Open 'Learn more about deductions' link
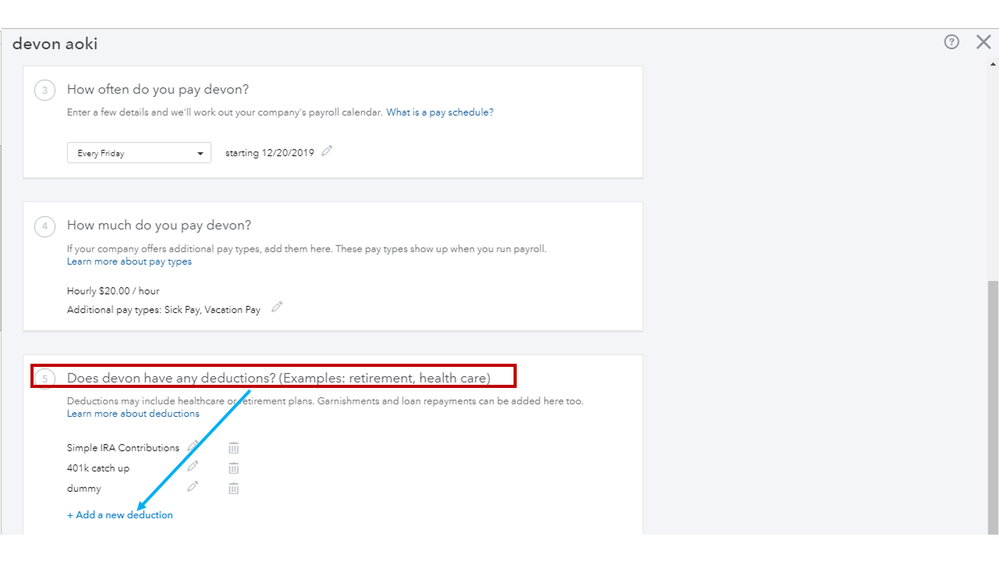 (133, 414)
